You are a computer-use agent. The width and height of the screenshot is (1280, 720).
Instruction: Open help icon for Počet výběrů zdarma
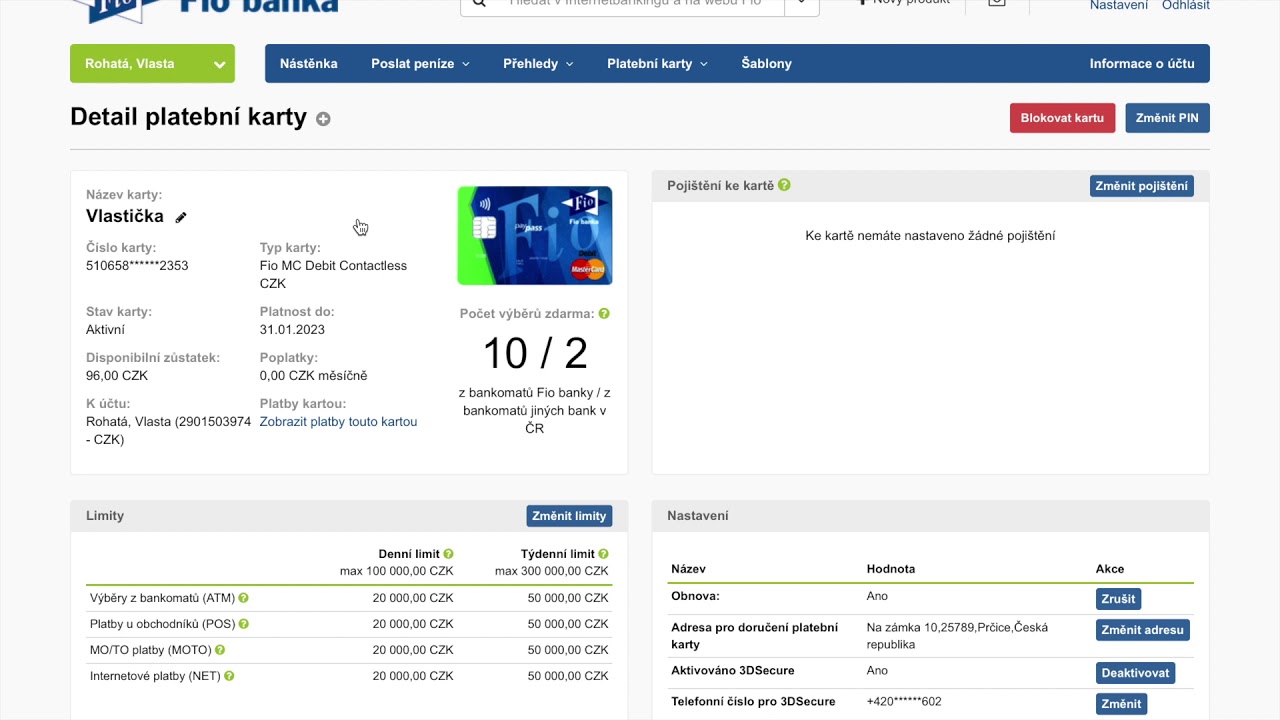[x=604, y=313]
